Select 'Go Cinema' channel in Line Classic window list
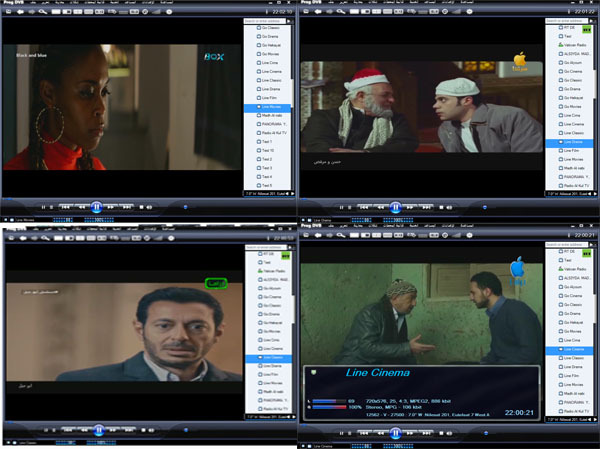This screenshot has height=449, width=600. click(272, 297)
